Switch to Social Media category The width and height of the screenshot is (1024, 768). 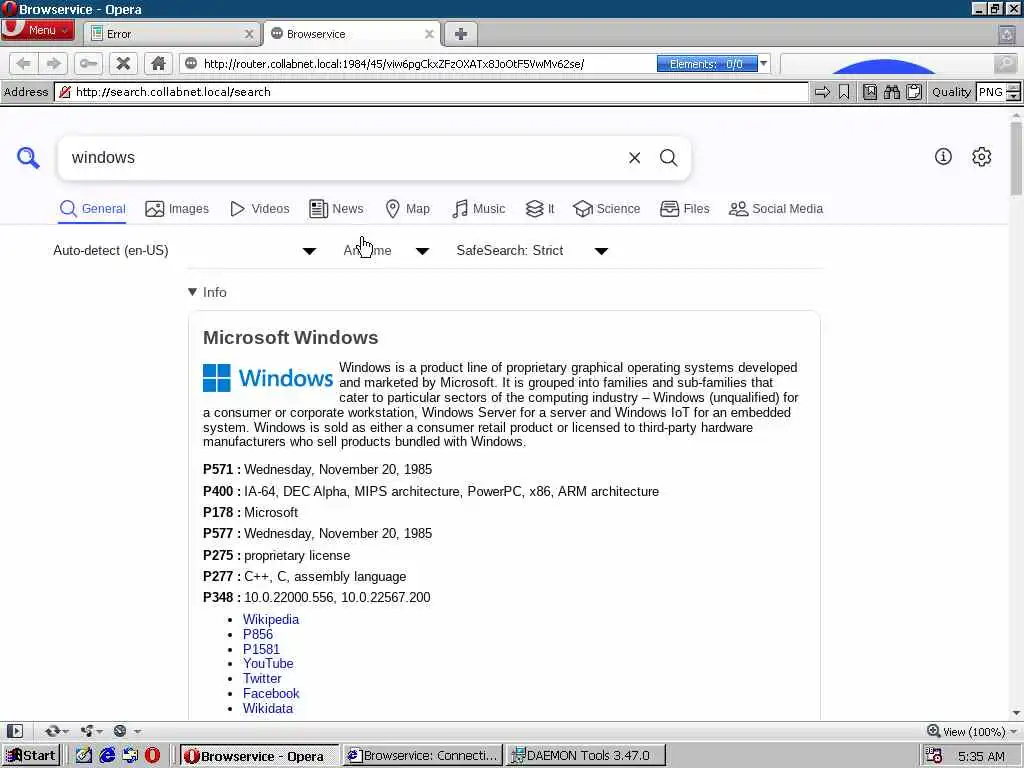776,209
